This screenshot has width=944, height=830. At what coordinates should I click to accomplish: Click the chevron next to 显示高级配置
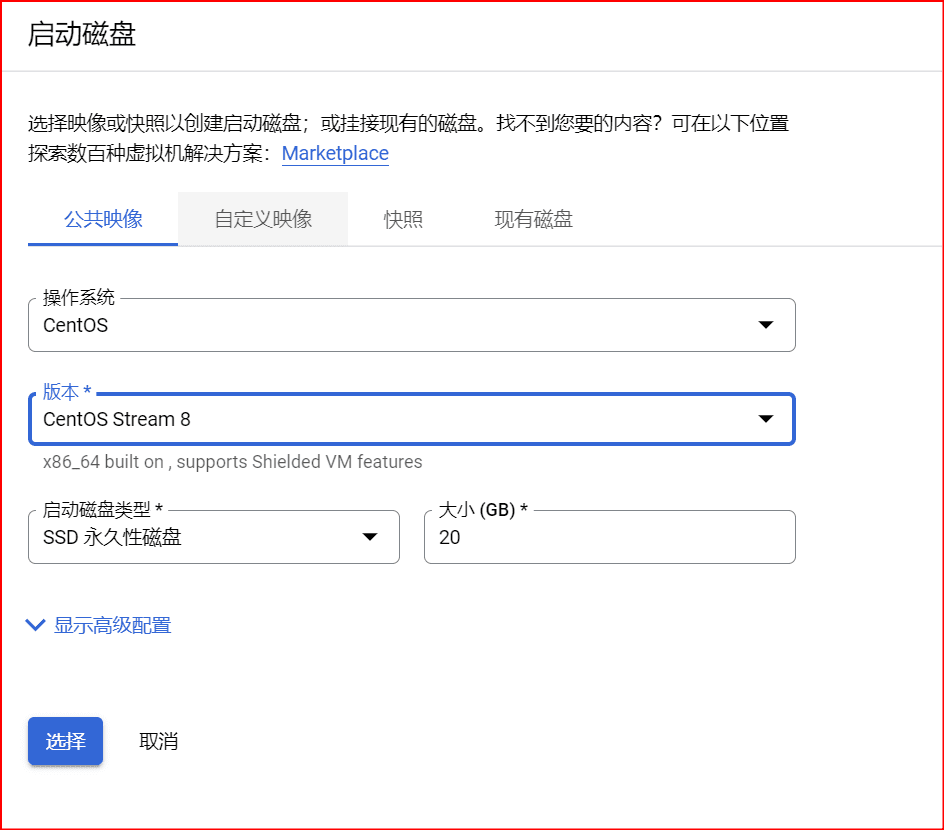35,625
